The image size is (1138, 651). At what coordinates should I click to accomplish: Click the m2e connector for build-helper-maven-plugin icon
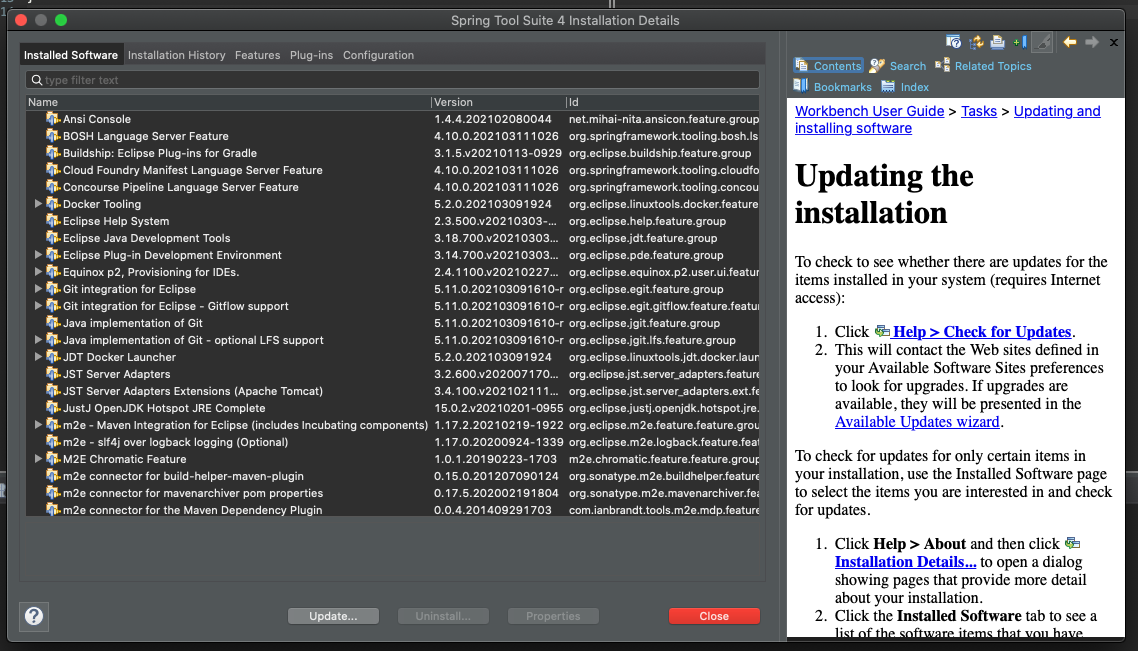pos(53,476)
